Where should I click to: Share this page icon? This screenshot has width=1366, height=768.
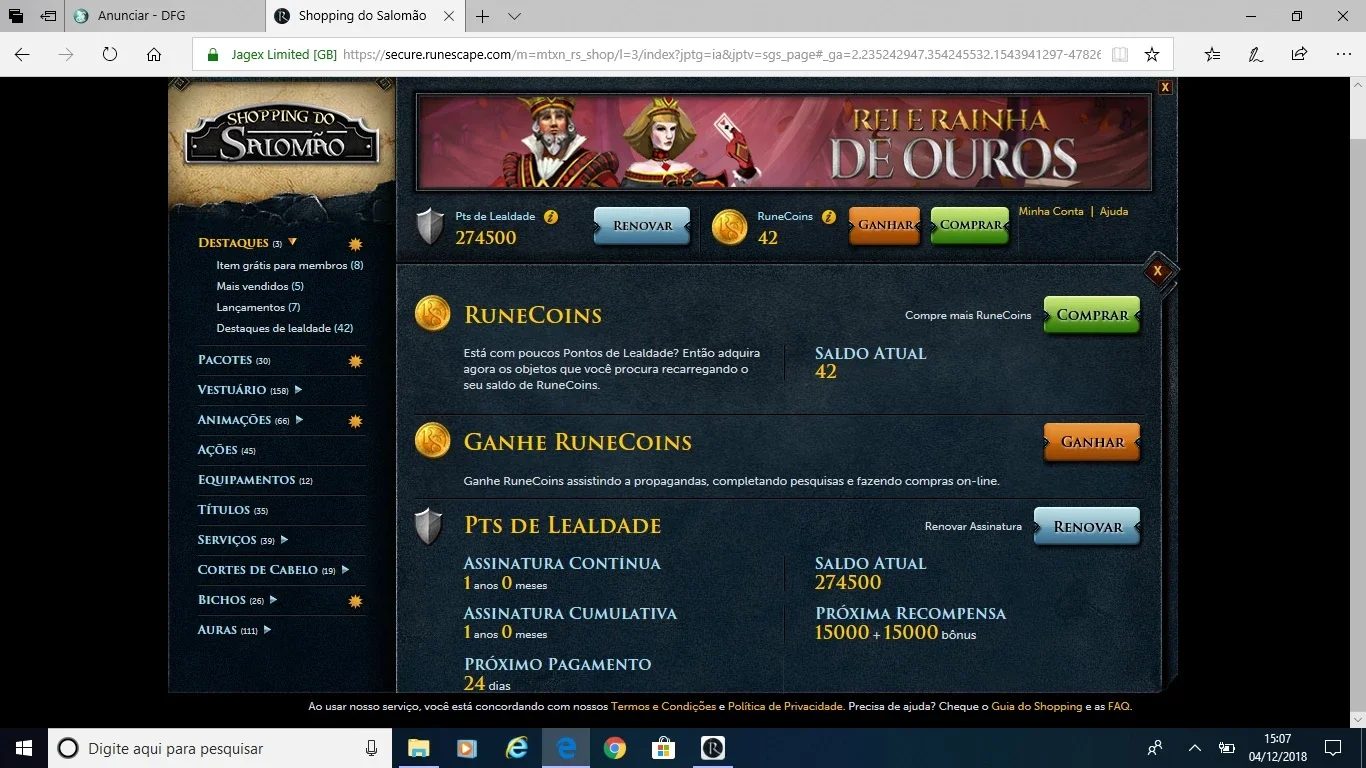pos(1299,54)
